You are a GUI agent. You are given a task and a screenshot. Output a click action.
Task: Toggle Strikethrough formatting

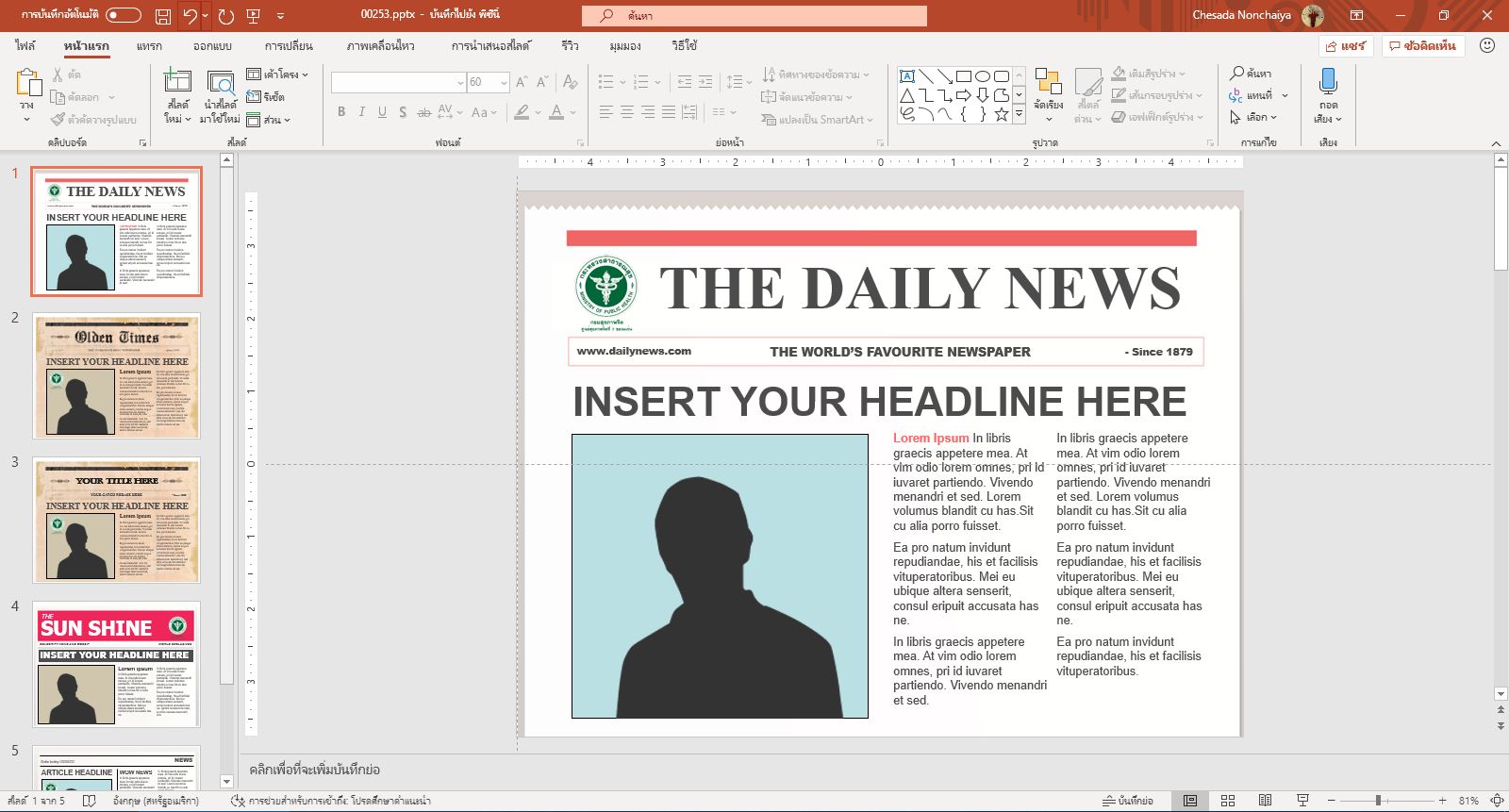coord(424,112)
